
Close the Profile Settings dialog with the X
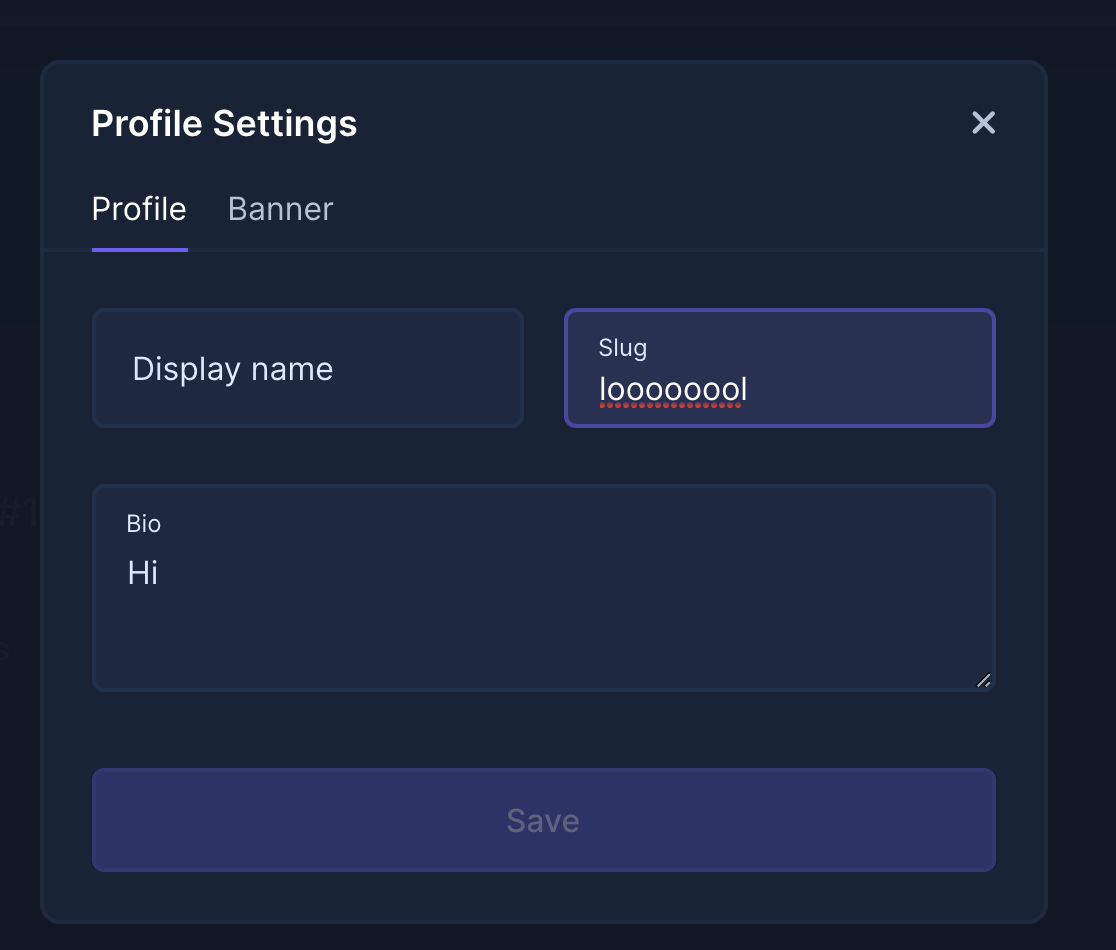(x=983, y=122)
